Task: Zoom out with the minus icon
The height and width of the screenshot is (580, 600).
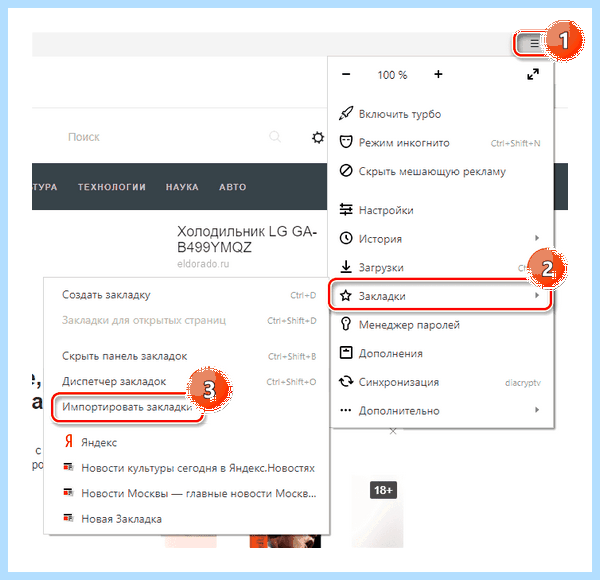Action: (346, 74)
